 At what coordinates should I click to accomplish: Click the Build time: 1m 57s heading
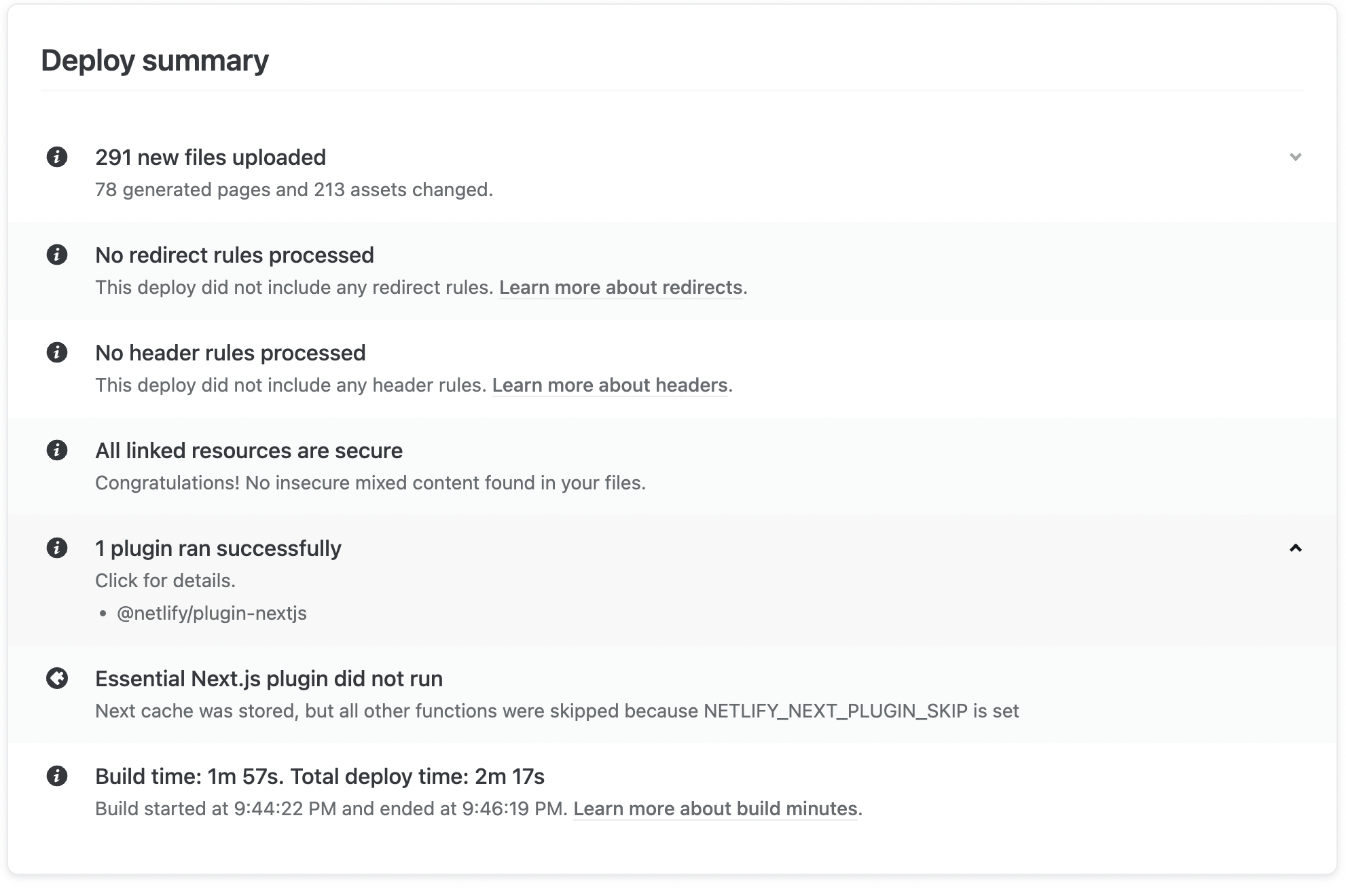(321, 776)
